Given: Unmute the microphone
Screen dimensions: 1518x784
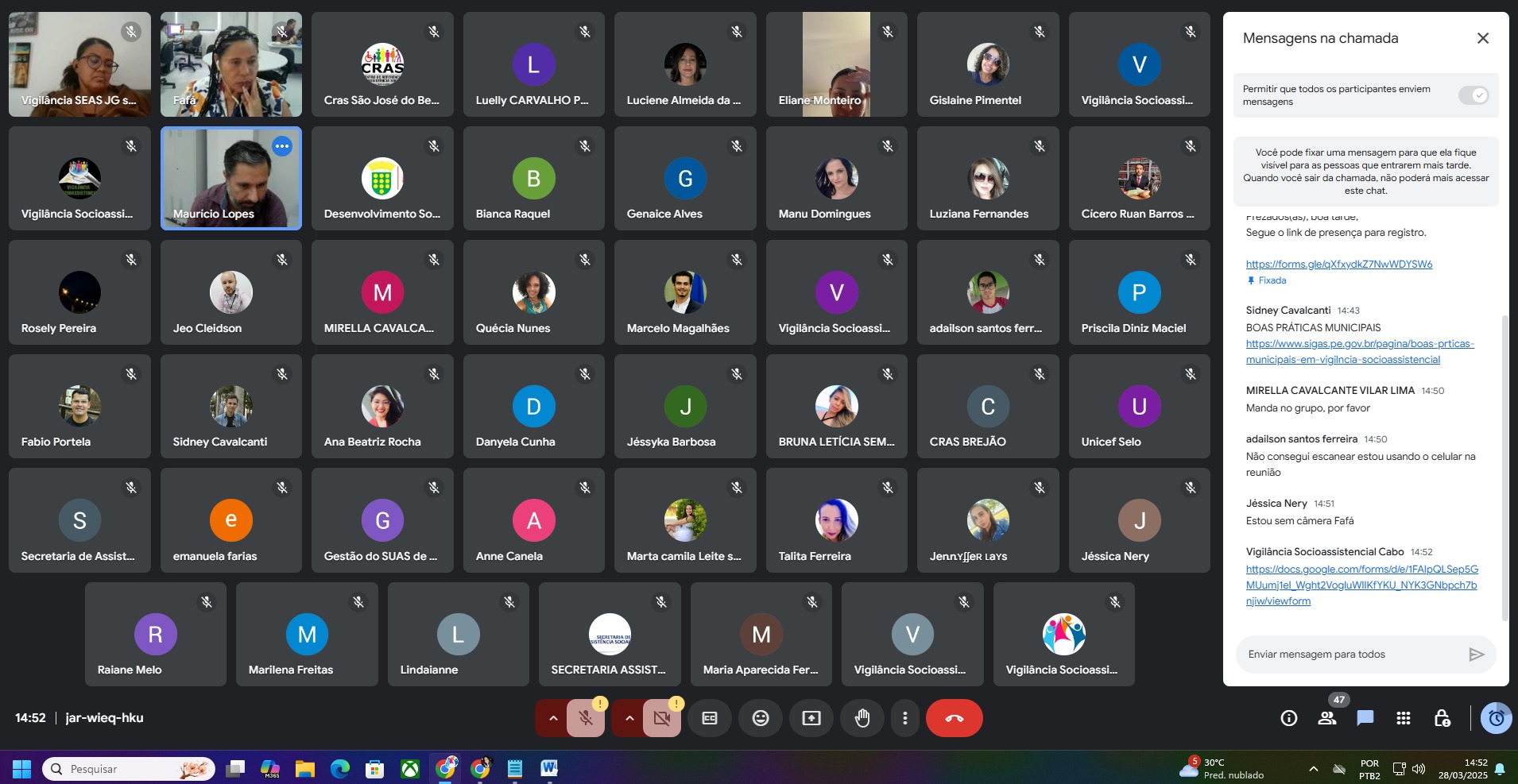Looking at the screenshot, I should [x=586, y=718].
